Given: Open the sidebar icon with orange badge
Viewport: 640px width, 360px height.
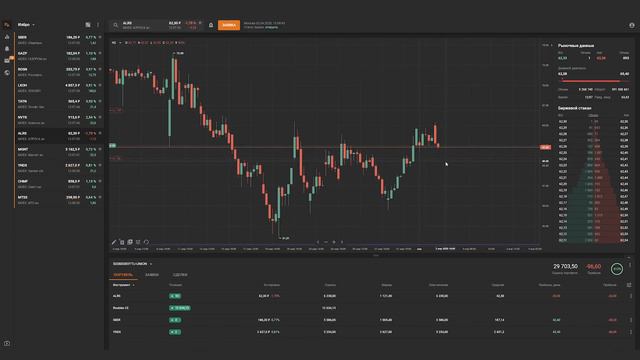Looking at the screenshot, I should 7,60.
